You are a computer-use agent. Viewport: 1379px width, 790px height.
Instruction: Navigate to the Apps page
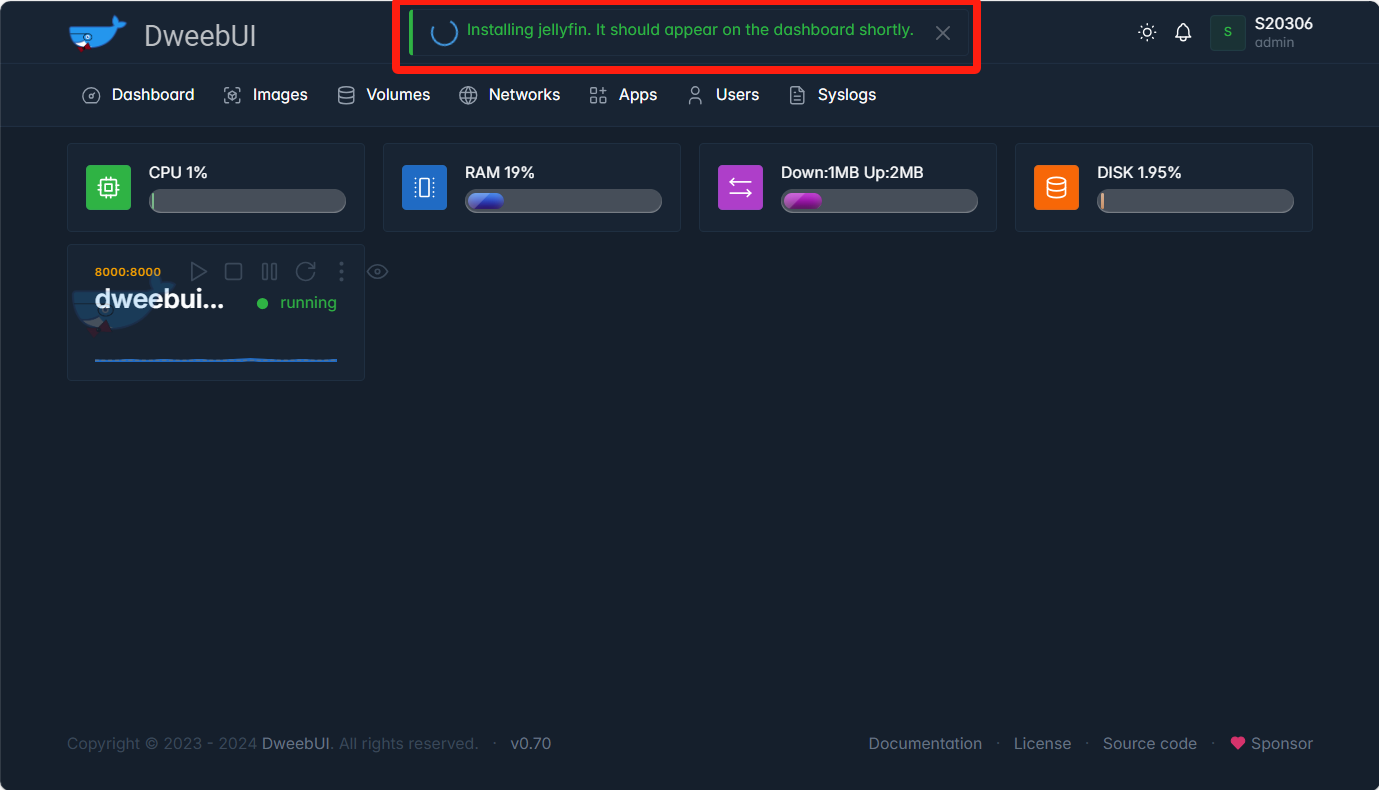624,95
